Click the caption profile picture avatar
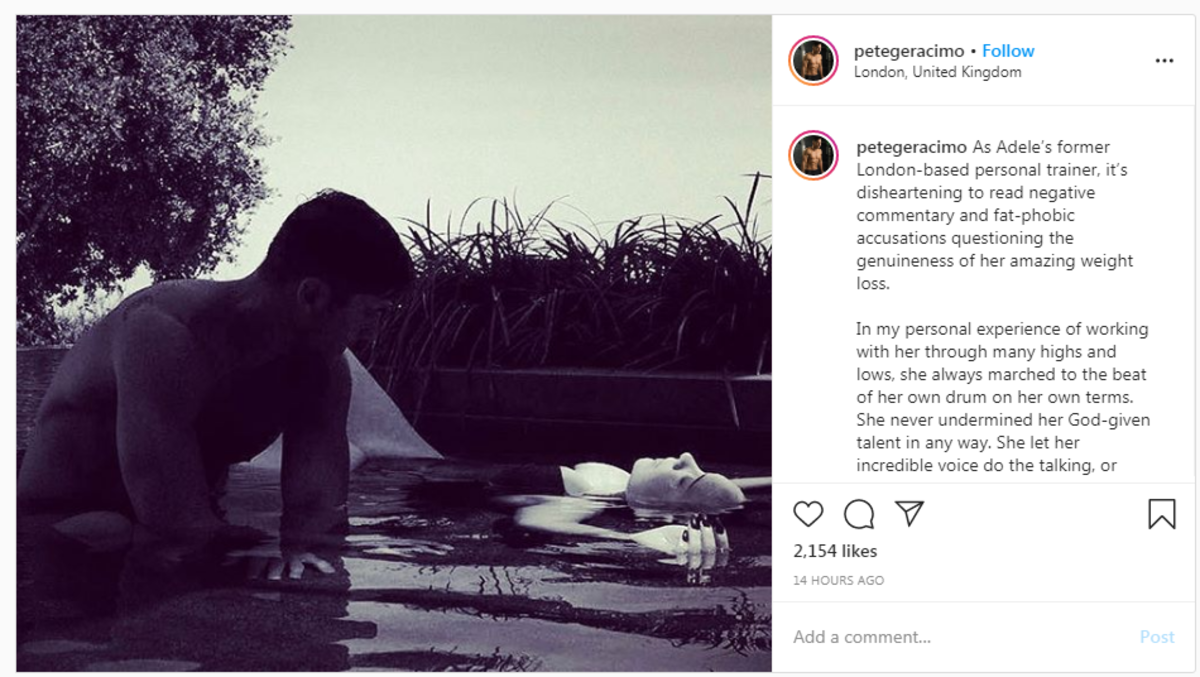The width and height of the screenshot is (1200, 677). (813, 155)
